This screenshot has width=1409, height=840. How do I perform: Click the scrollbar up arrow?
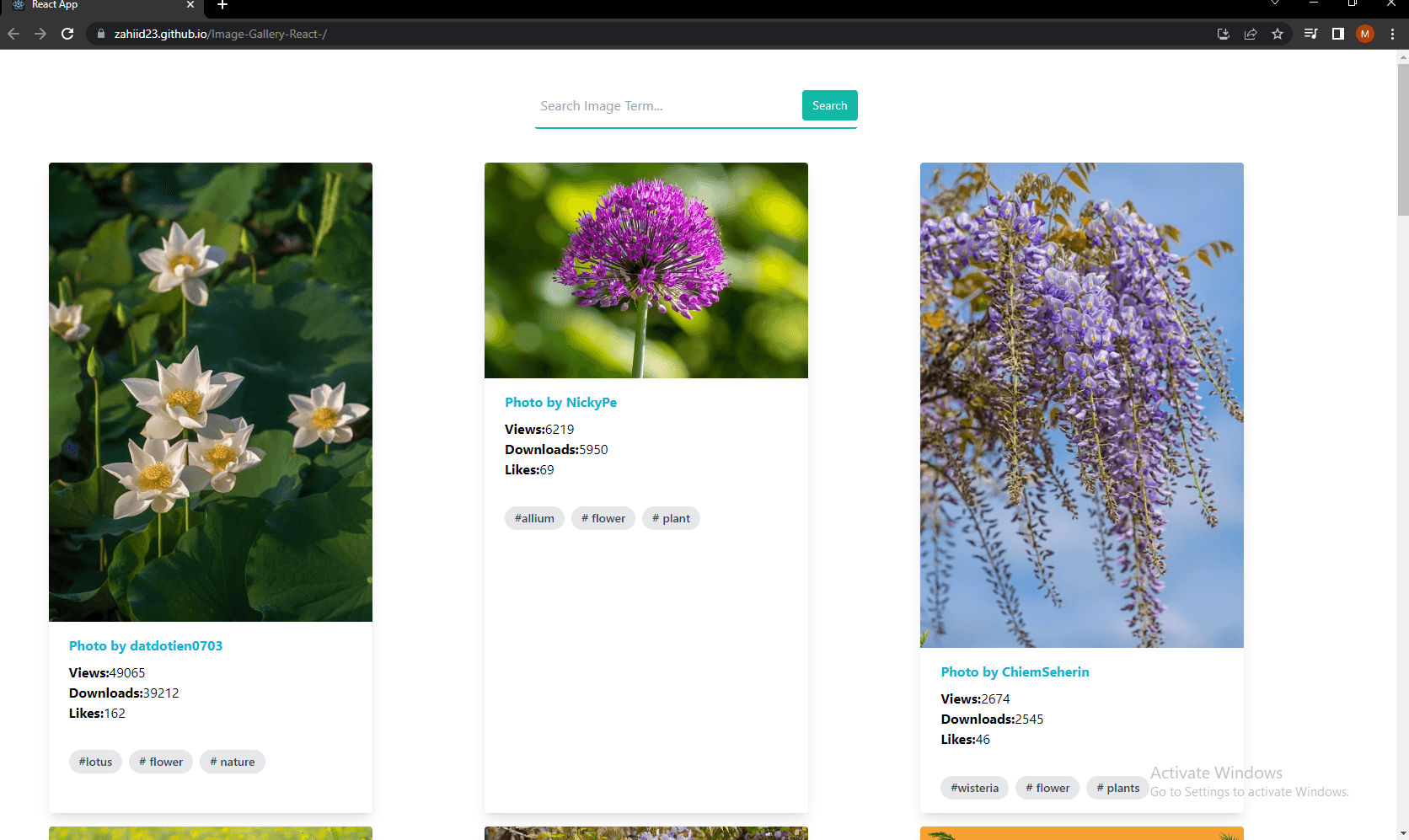(x=1402, y=57)
